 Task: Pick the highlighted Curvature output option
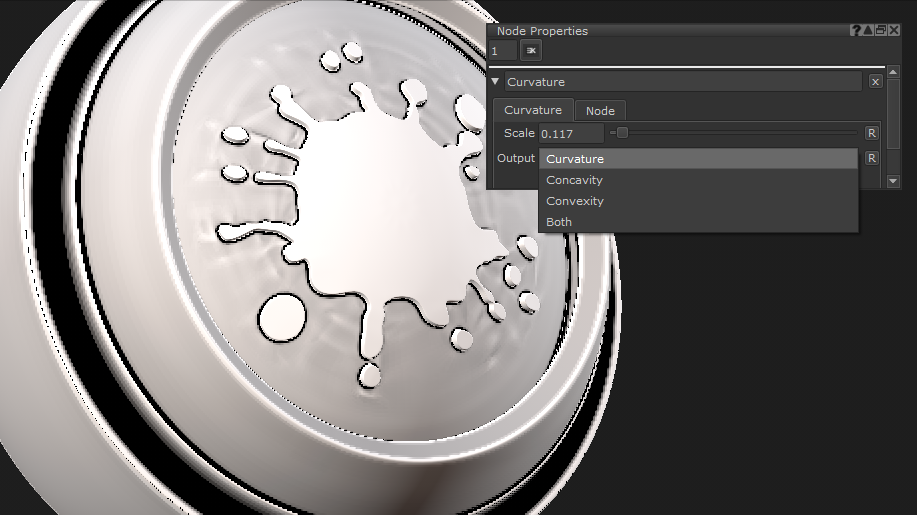pyautogui.click(x=575, y=159)
